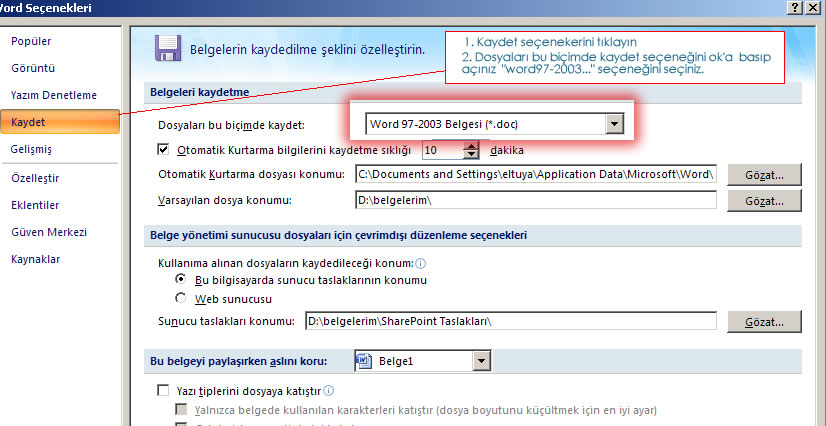The width and height of the screenshot is (826, 426).
Task: Select Yazım Denetleme in the left list
Action: point(53,95)
